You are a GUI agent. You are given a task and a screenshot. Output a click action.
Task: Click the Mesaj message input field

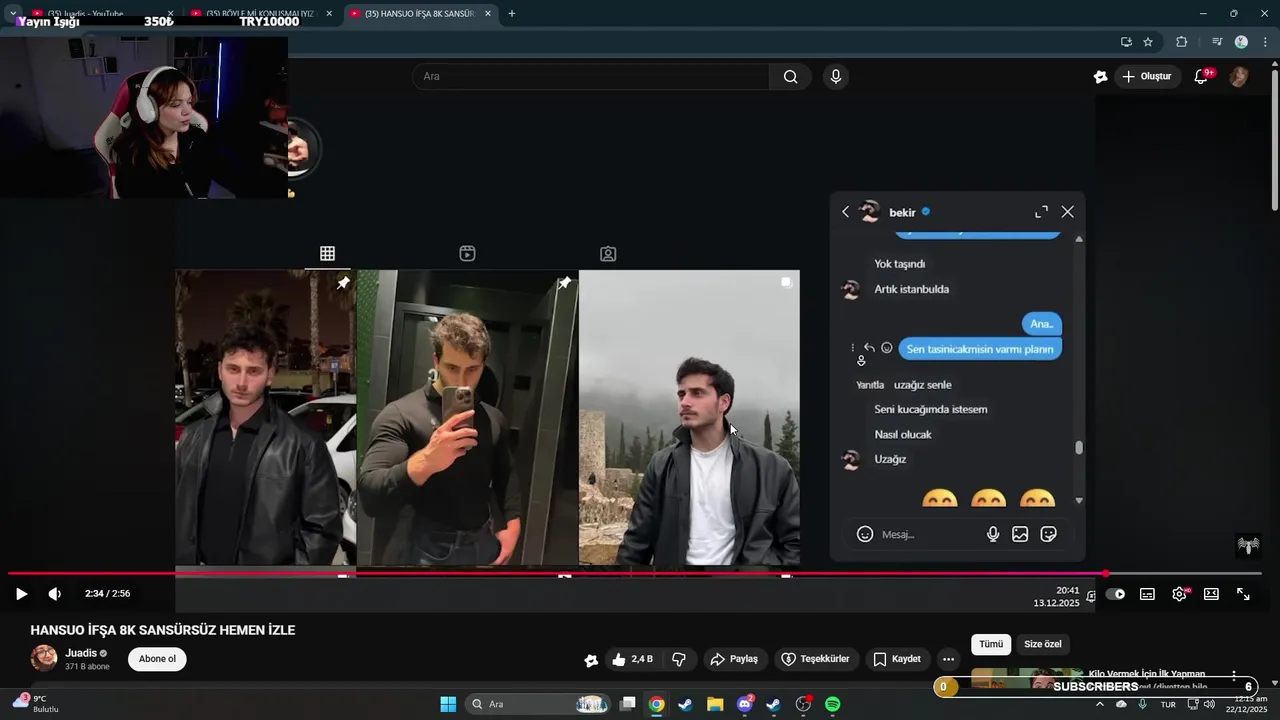pos(928,535)
